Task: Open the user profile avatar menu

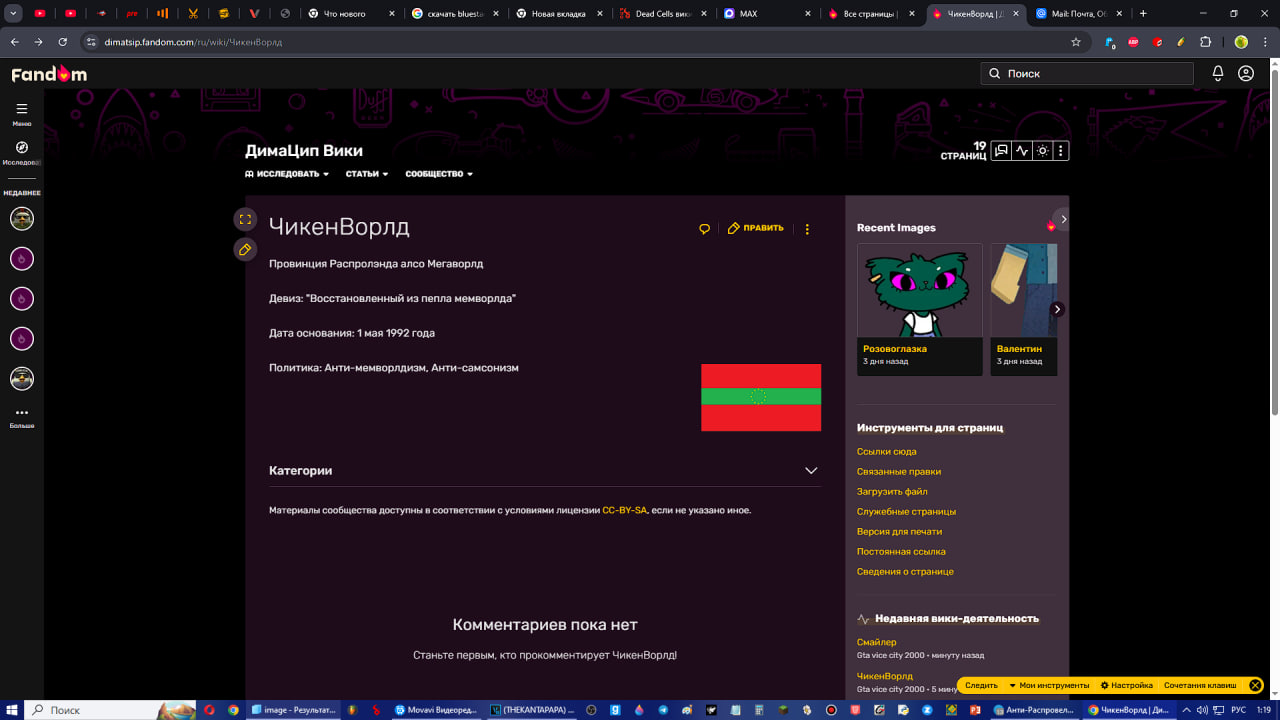Action: [x=1246, y=73]
